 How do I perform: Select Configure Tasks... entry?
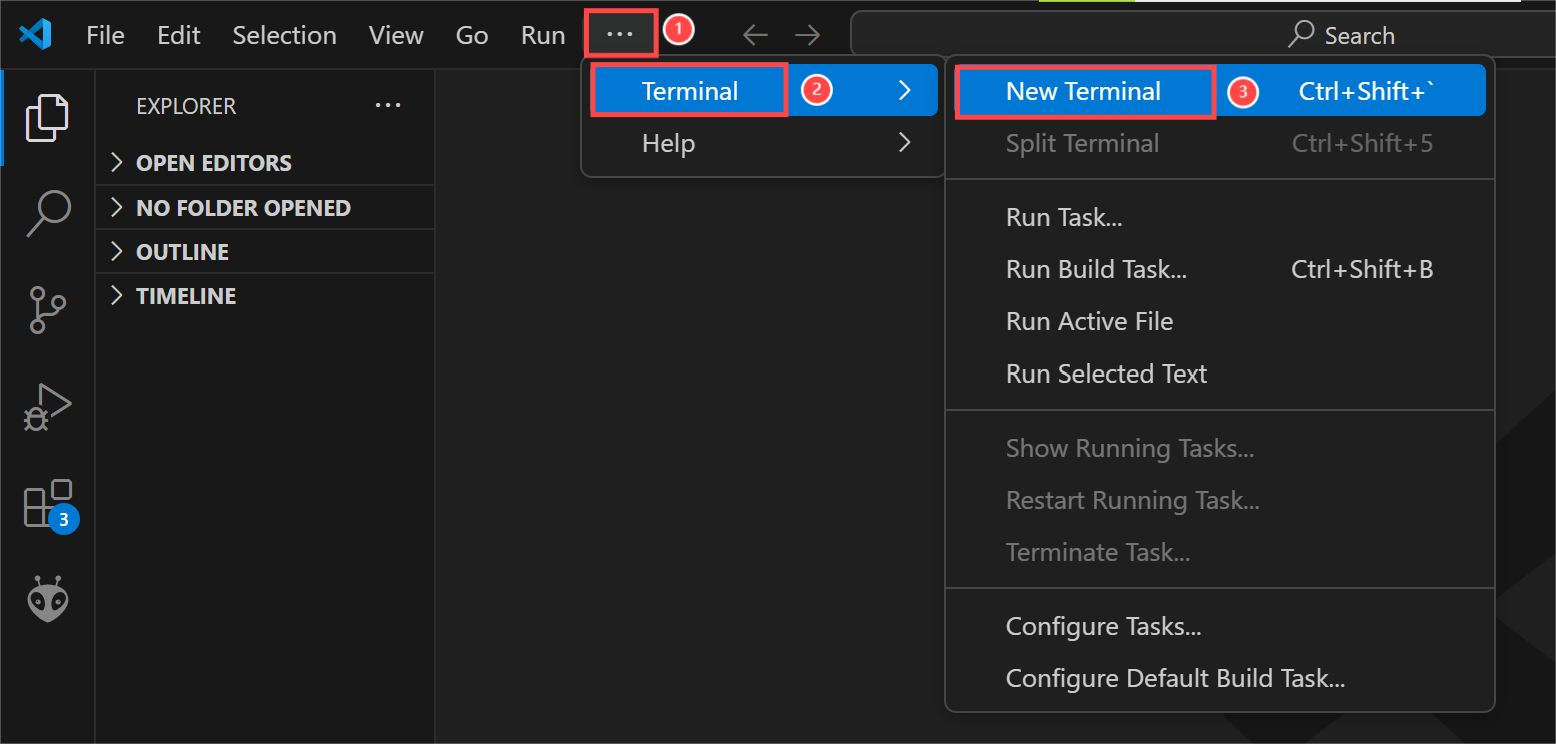[x=1220, y=627]
